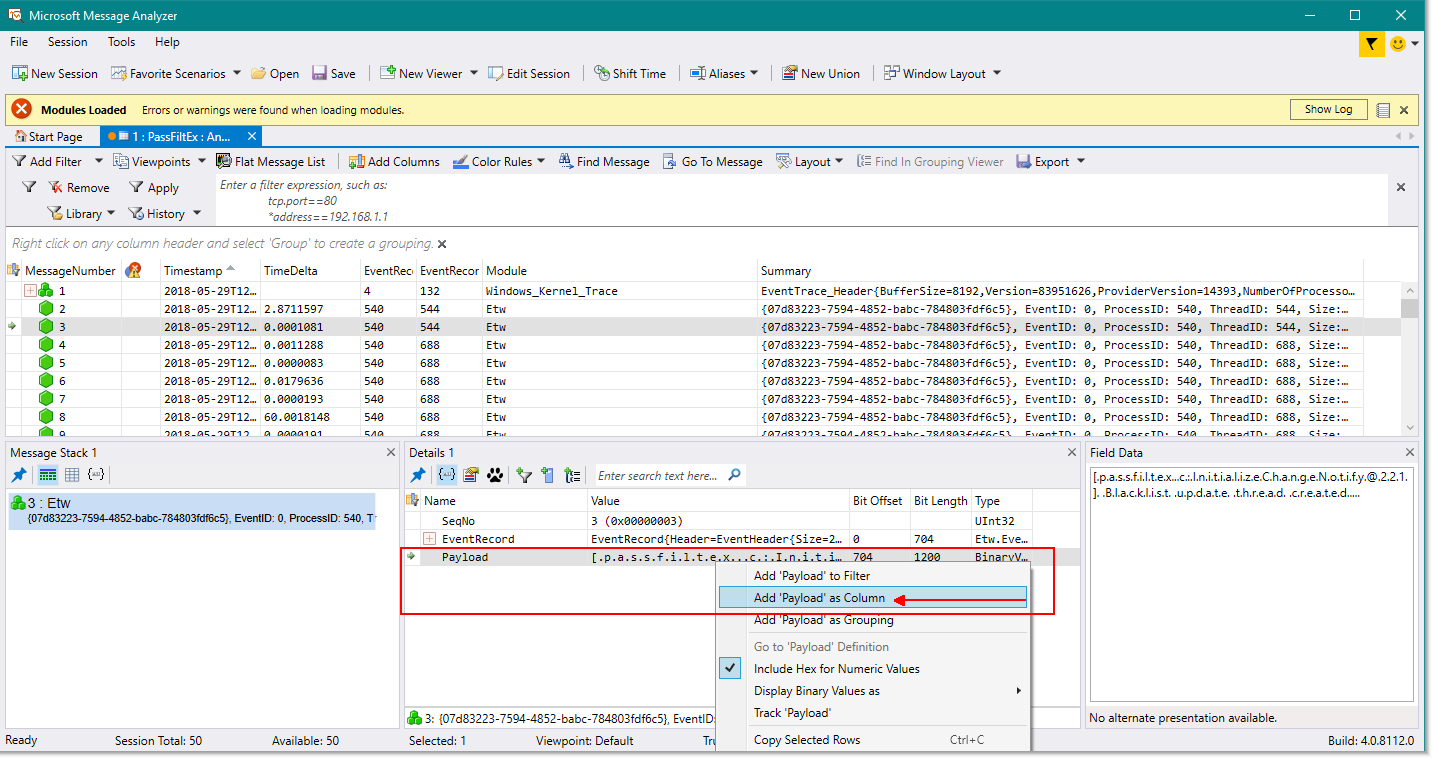Click the Find Message button
The image size is (1432, 758).
(604, 161)
